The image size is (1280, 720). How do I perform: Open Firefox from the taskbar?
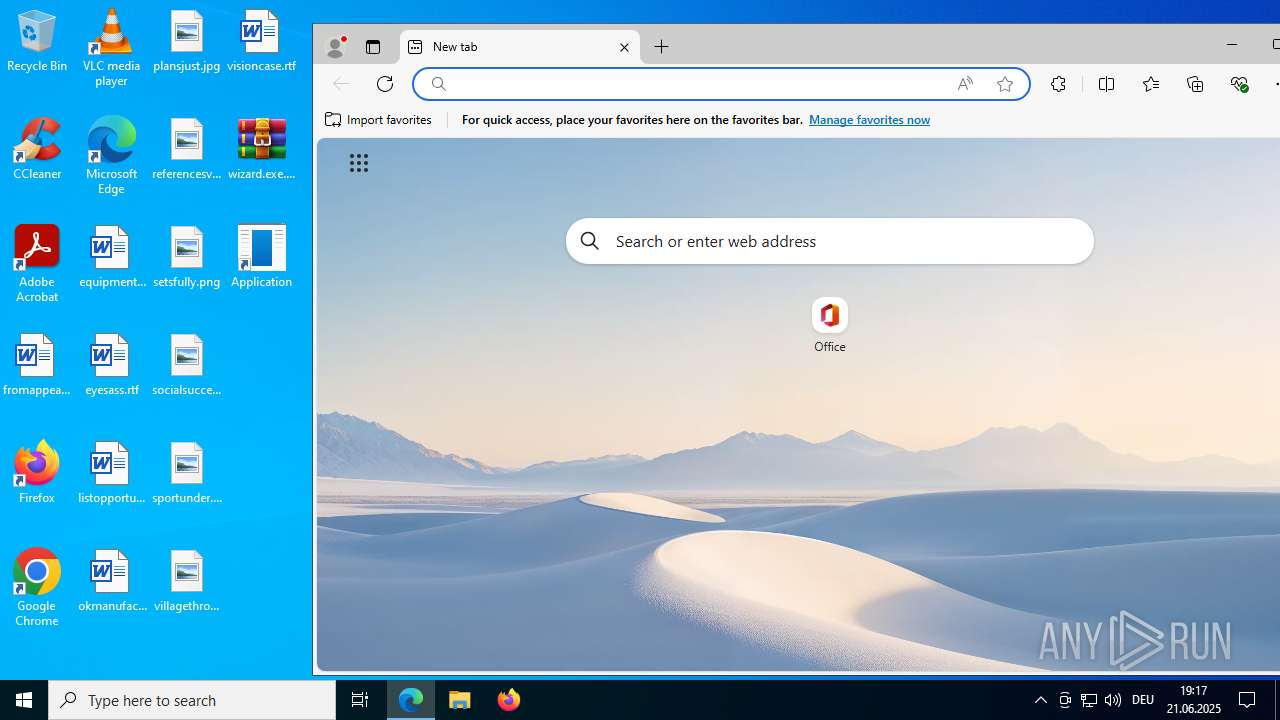point(508,700)
